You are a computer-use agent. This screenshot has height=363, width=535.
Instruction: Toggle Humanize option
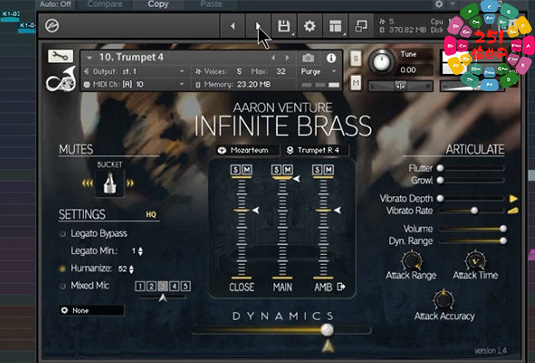[x=62, y=268]
